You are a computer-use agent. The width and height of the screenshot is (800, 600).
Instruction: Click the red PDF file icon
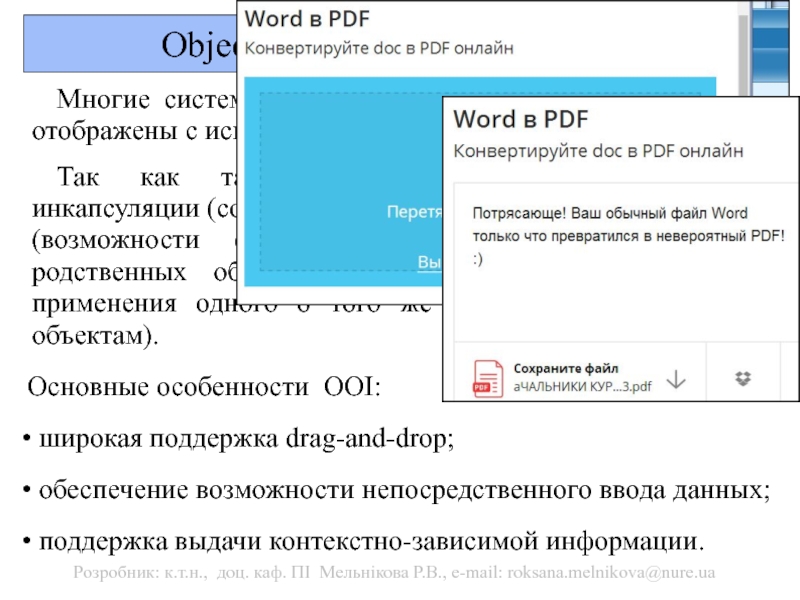(x=488, y=379)
